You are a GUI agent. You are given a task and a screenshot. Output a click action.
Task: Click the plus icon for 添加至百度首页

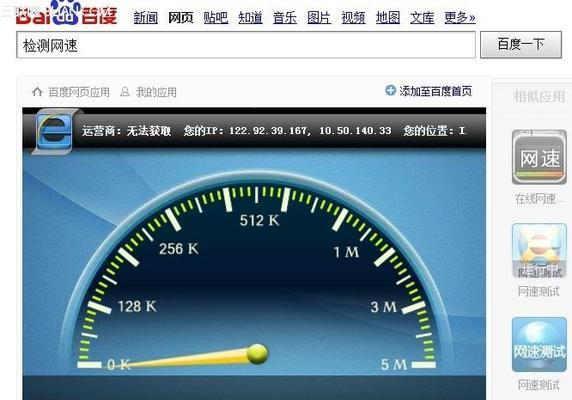pos(390,90)
